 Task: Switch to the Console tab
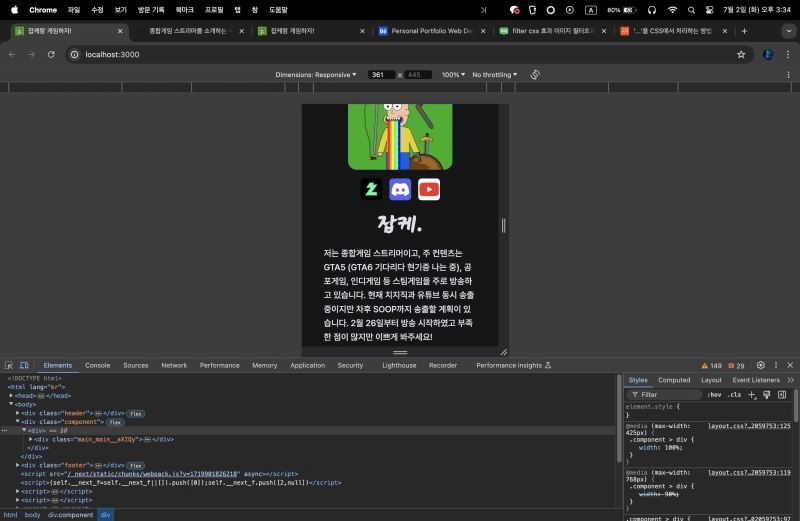coord(97,366)
